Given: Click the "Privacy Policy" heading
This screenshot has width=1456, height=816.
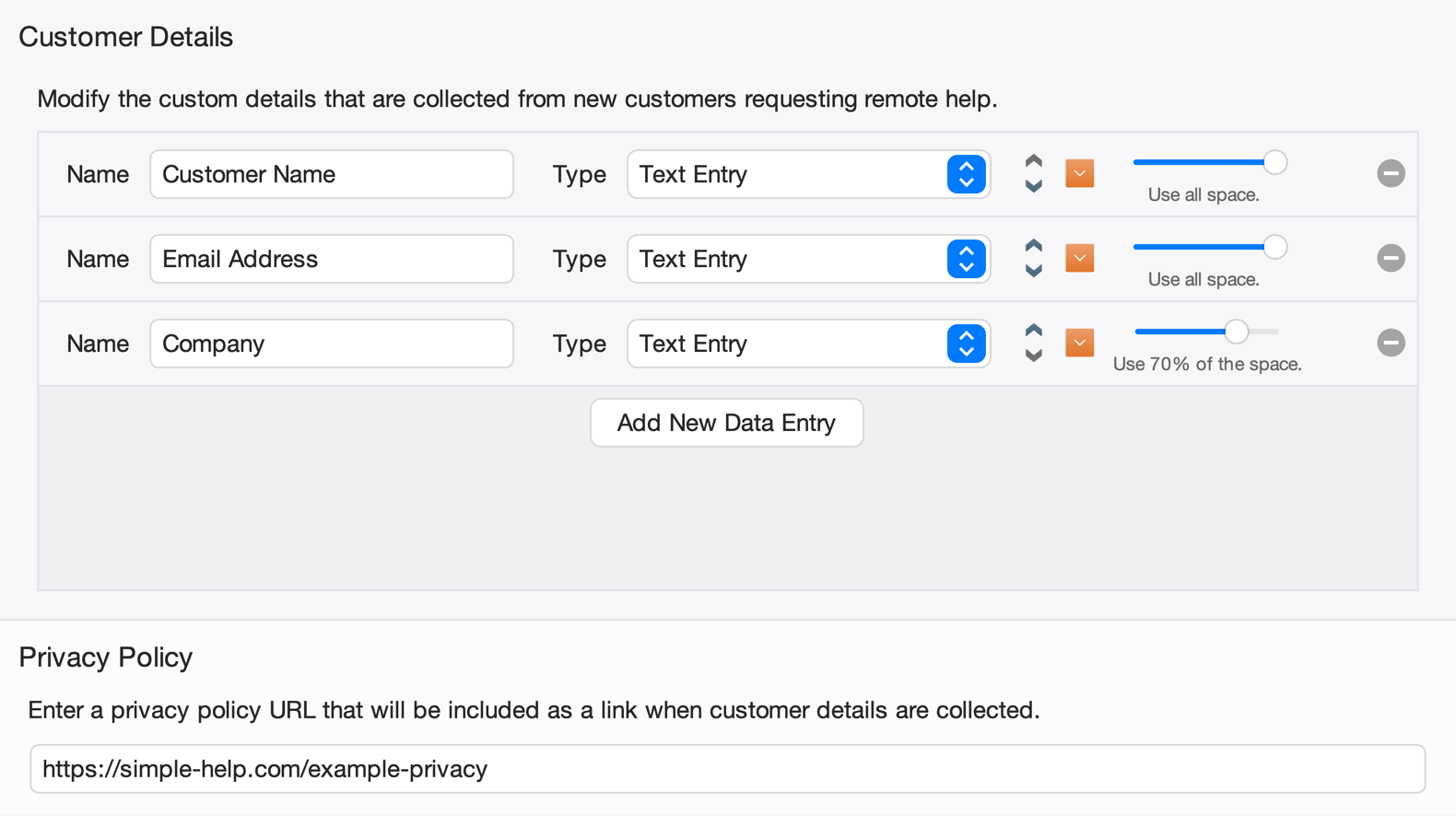Looking at the screenshot, I should click(106, 657).
